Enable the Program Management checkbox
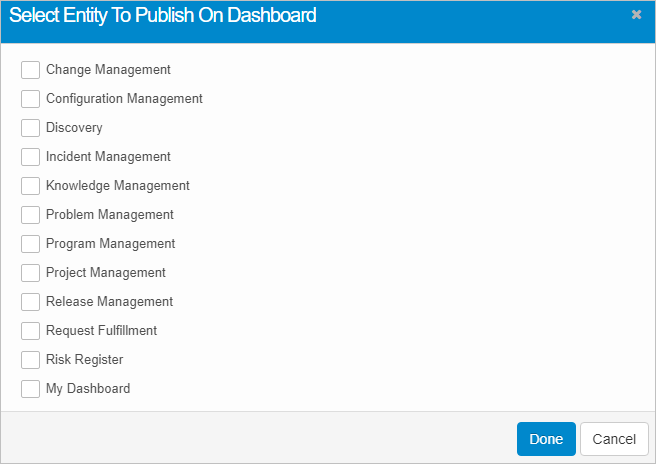The height and width of the screenshot is (464, 656). (30, 244)
